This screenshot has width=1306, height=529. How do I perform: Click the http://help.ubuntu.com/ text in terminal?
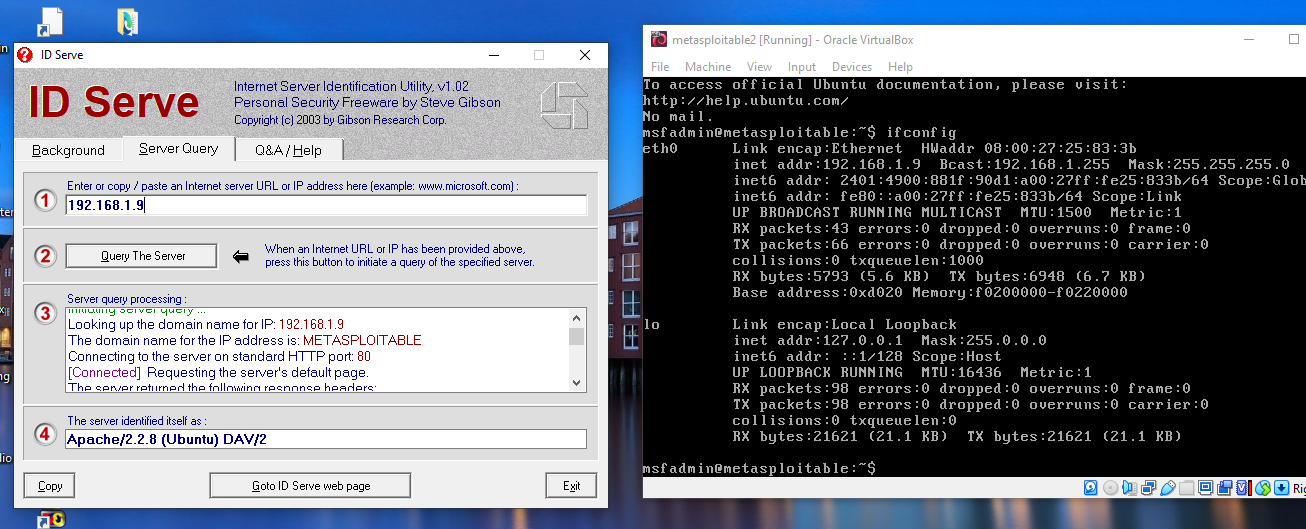point(746,100)
